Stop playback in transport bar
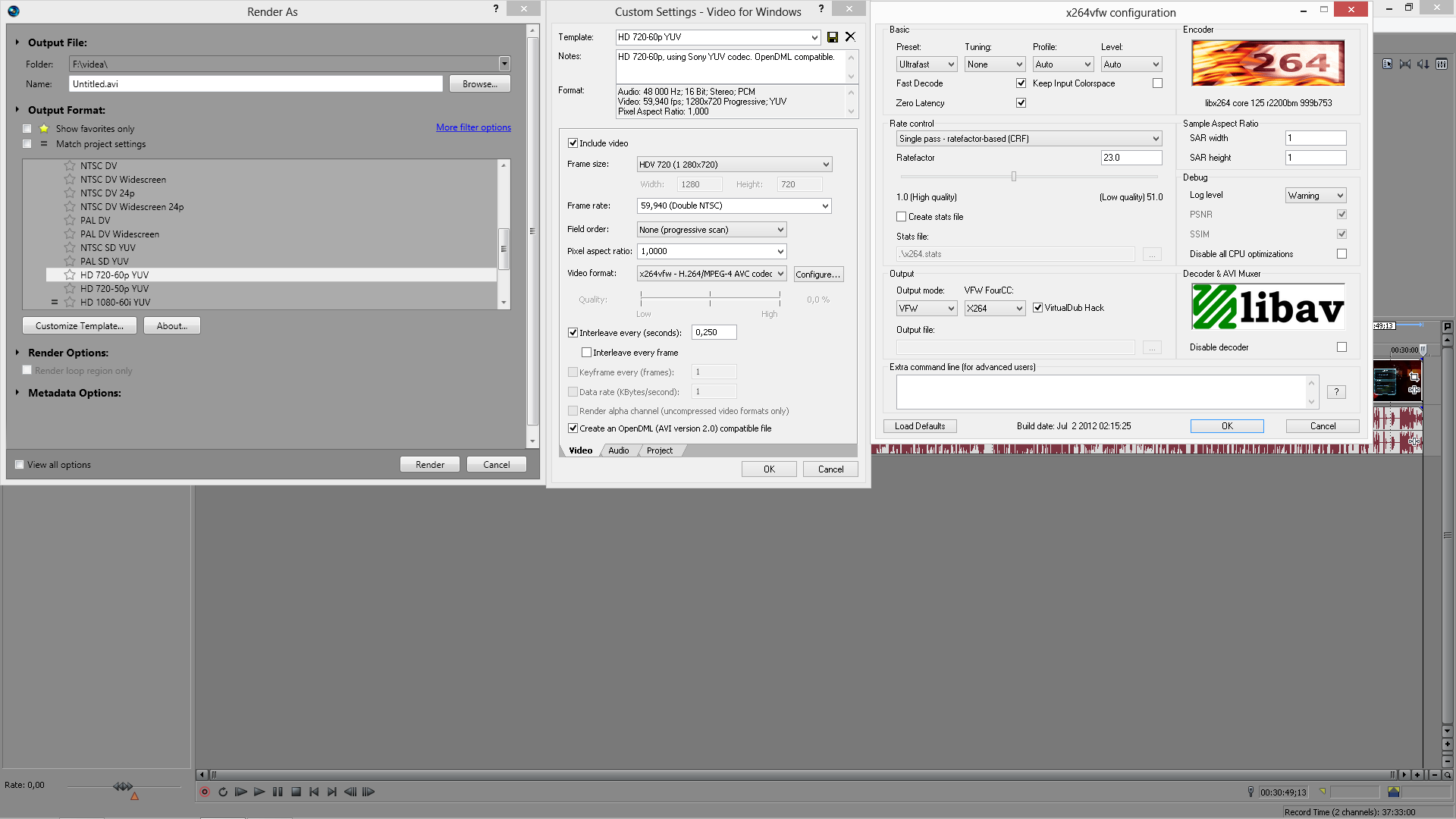The height and width of the screenshot is (819, 1456). click(296, 792)
